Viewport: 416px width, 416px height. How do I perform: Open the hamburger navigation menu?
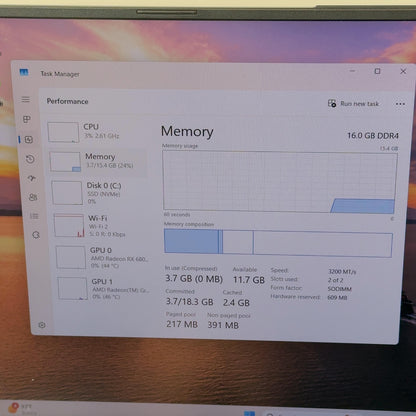pos(26,99)
